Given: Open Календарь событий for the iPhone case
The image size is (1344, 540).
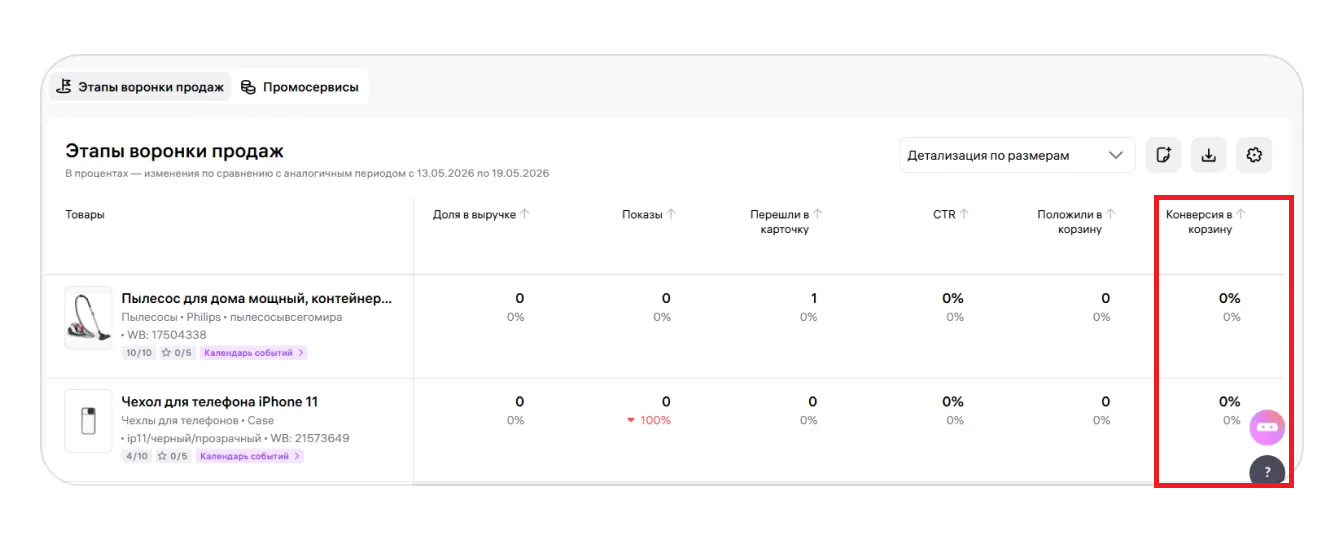Looking at the screenshot, I should (250, 456).
